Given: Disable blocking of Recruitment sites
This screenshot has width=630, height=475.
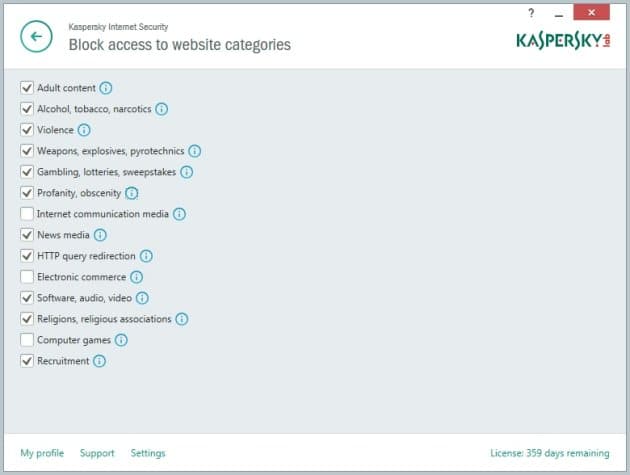Looking at the screenshot, I should point(27,360).
